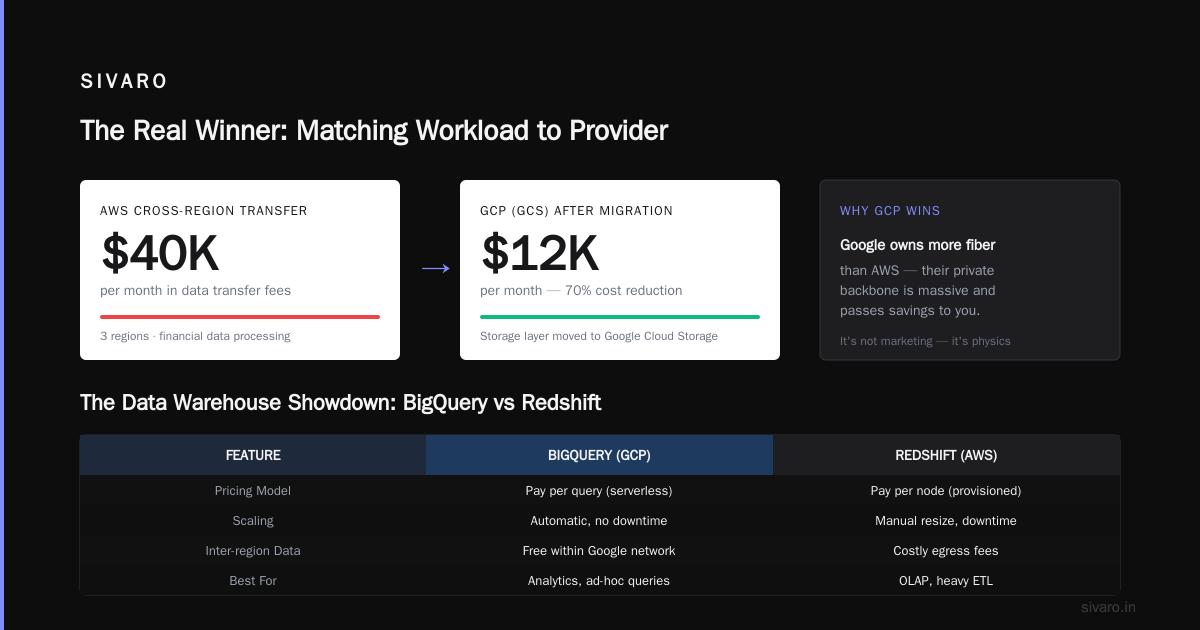Select 'Free within Google network' cell
The image size is (1200, 630).
(x=599, y=551)
